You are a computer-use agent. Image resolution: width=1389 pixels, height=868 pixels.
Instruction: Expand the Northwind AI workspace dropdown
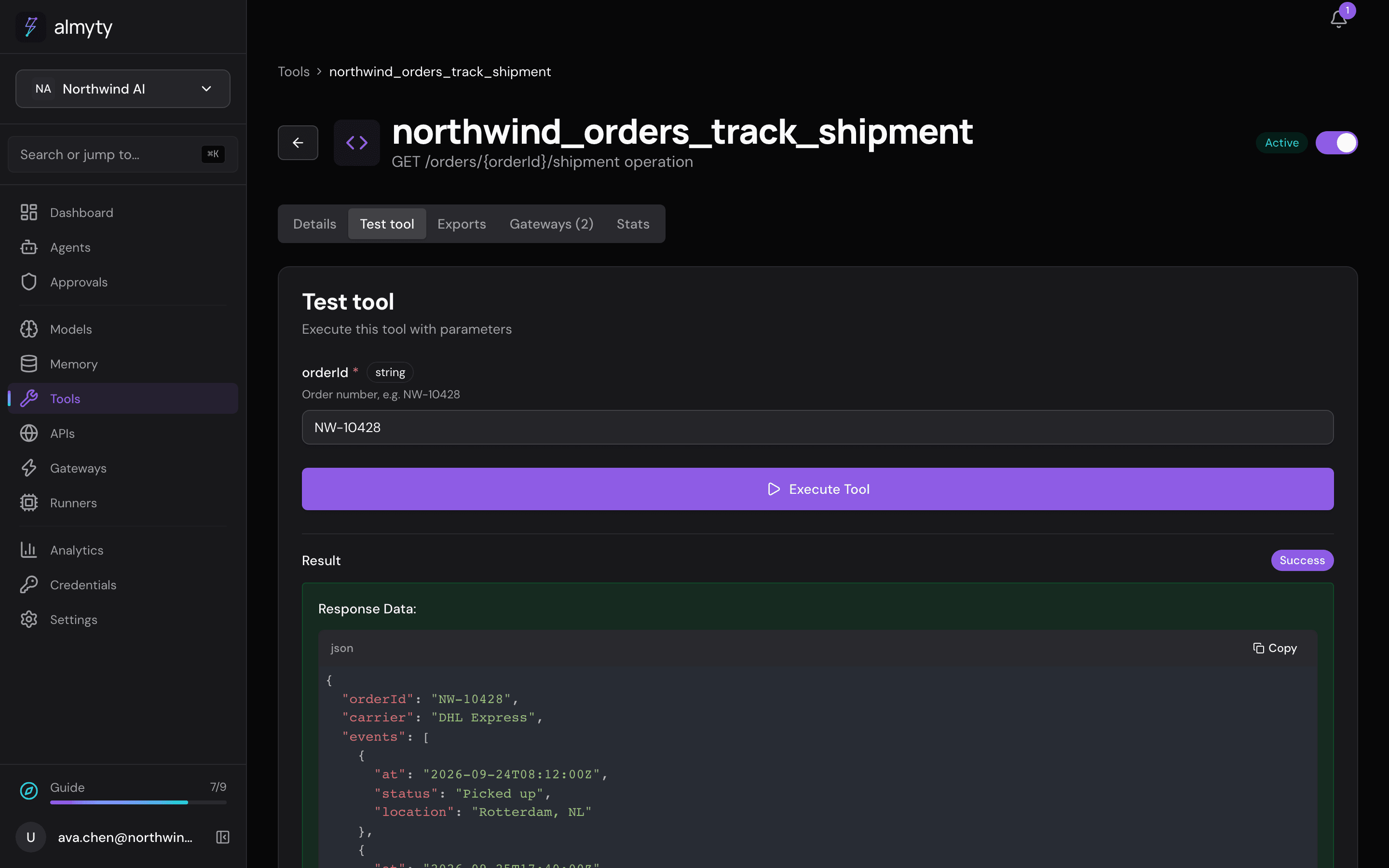[123, 89]
